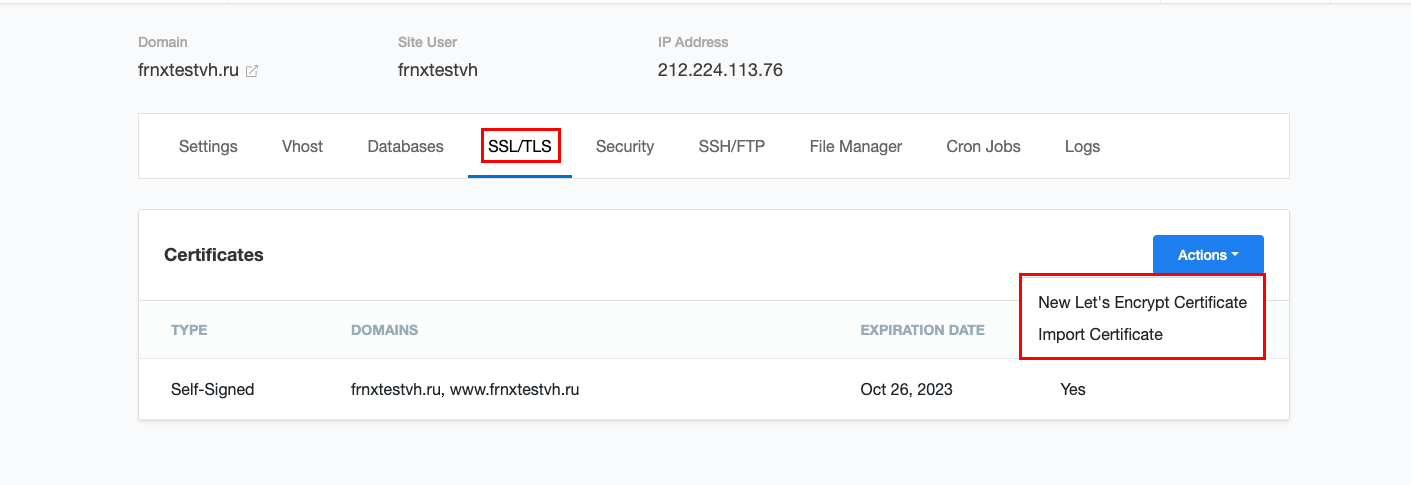Choose New Let's Encrypt Certificate
1411x485 pixels.
[1142, 302]
